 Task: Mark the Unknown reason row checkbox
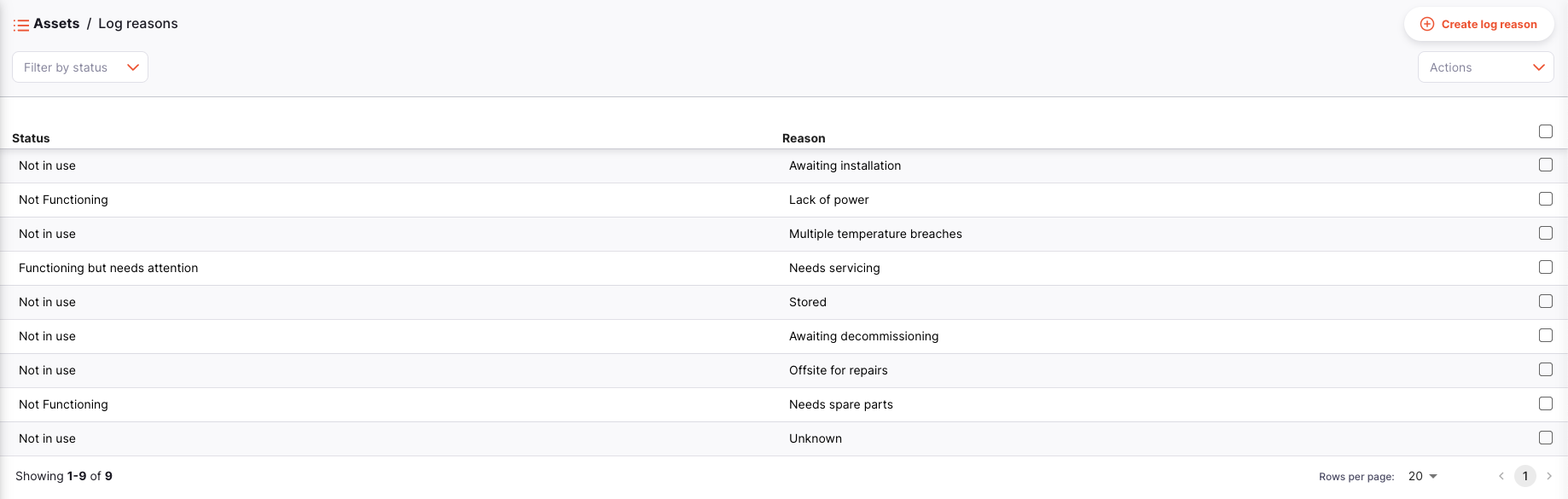click(1545, 438)
